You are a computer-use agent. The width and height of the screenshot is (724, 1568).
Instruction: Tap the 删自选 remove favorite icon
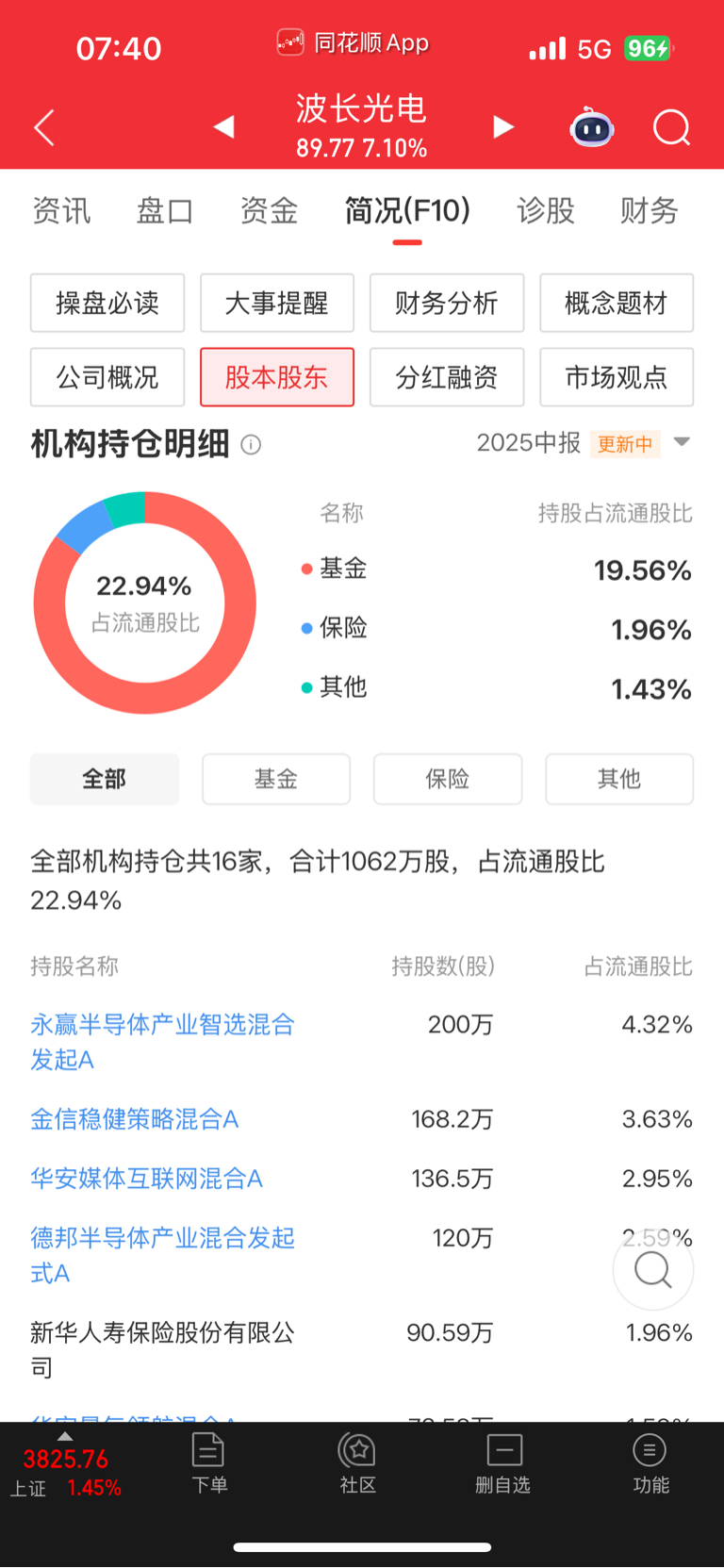tap(503, 1462)
